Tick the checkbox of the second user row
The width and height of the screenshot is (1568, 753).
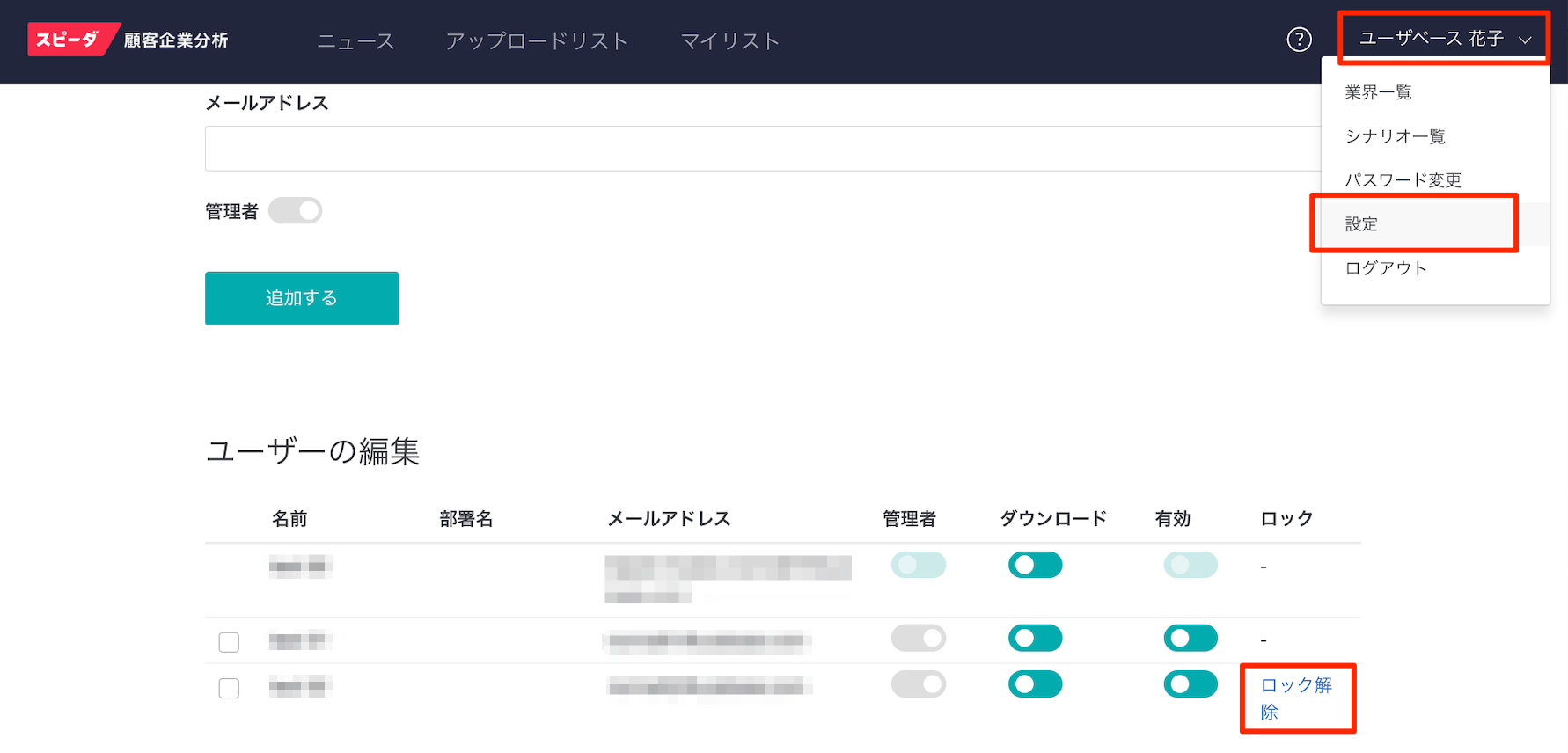(229, 642)
